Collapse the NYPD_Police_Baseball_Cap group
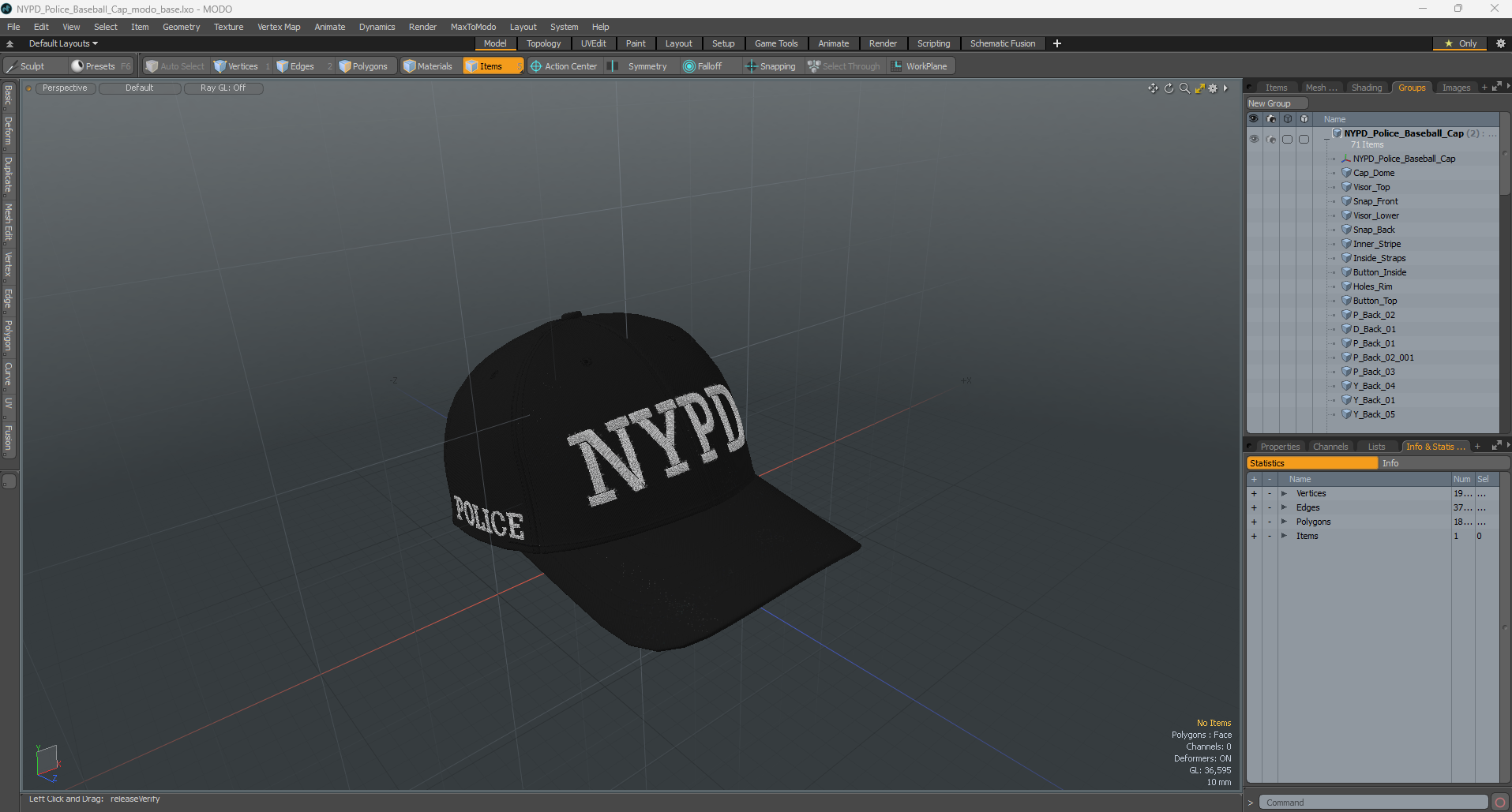This screenshot has width=1512, height=812. click(1326, 139)
